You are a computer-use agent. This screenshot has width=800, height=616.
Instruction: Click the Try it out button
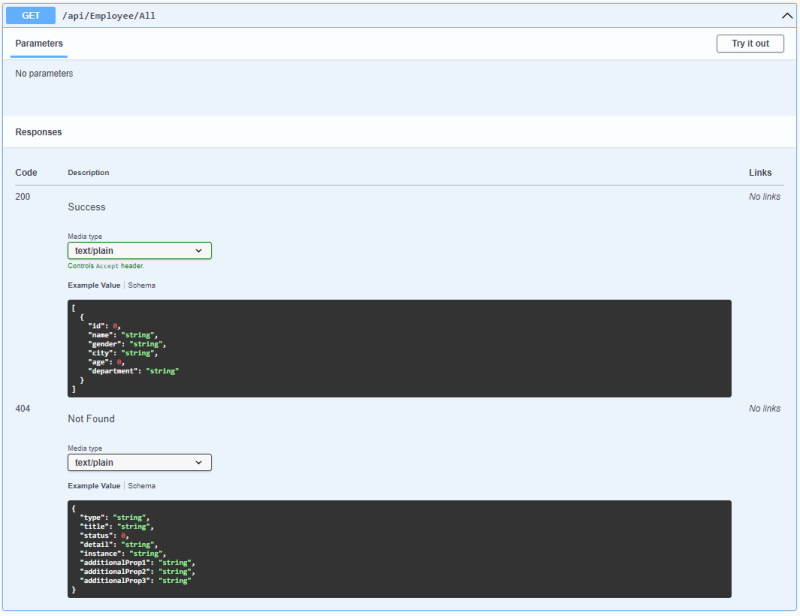[750, 43]
